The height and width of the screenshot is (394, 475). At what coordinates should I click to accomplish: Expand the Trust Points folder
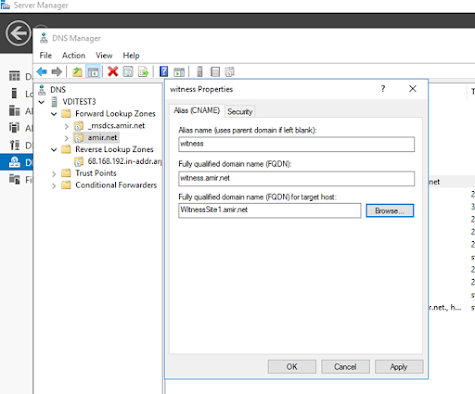[54, 174]
